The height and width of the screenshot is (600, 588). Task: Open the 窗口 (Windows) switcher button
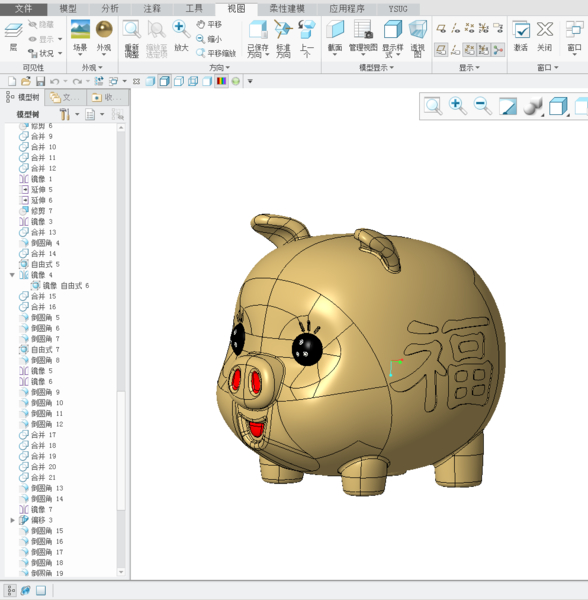pos(574,38)
